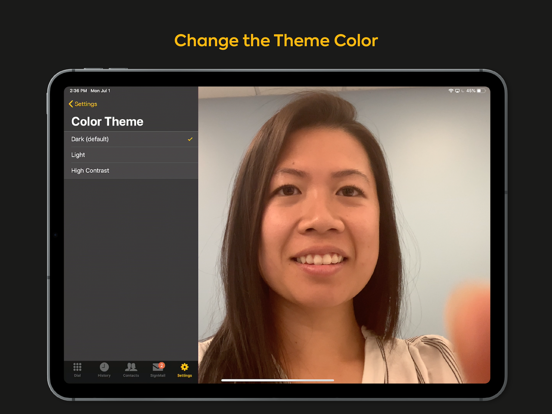The height and width of the screenshot is (414, 552).
Task: Click the "Mon Jul 1" date text
Action: coord(100,91)
